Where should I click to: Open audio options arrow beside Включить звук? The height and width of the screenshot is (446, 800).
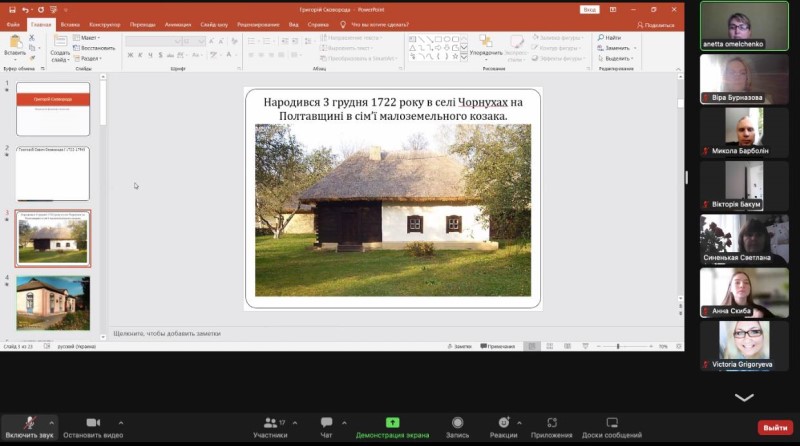[52, 423]
